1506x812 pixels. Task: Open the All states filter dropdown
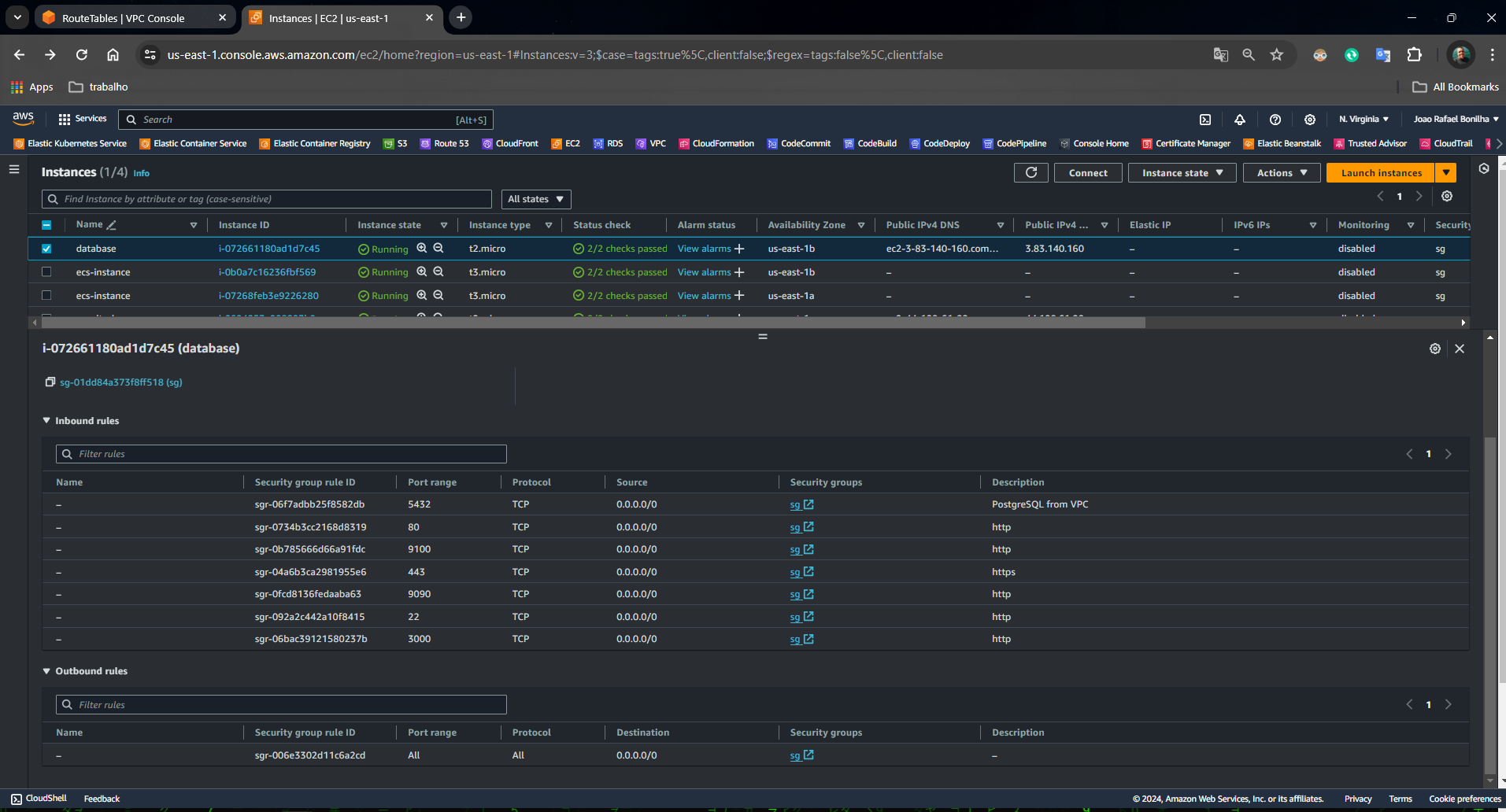536,199
